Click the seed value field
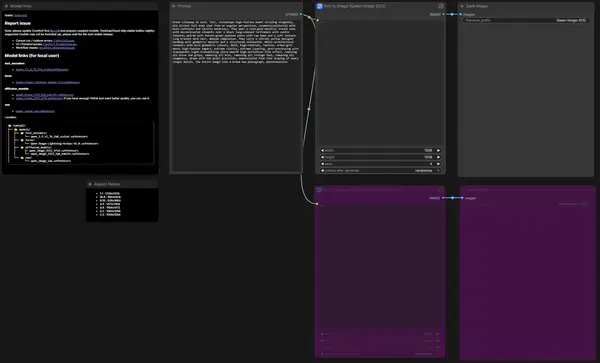Image resolution: width=600 pixels, height=363 pixels. (380, 164)
